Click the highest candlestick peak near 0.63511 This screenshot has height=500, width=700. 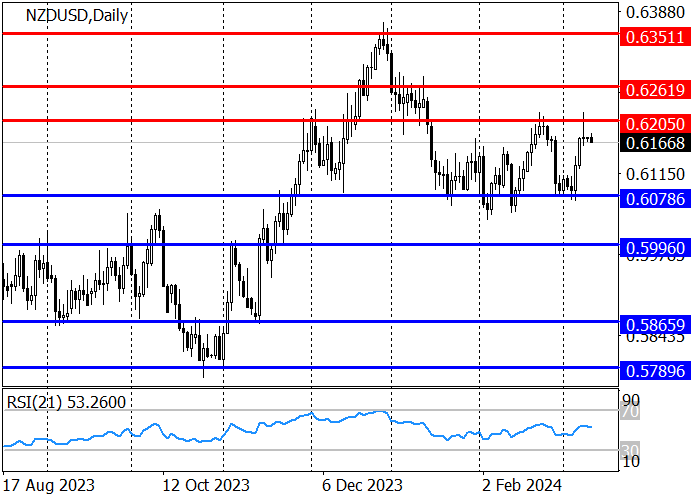(x=383, y=38)
